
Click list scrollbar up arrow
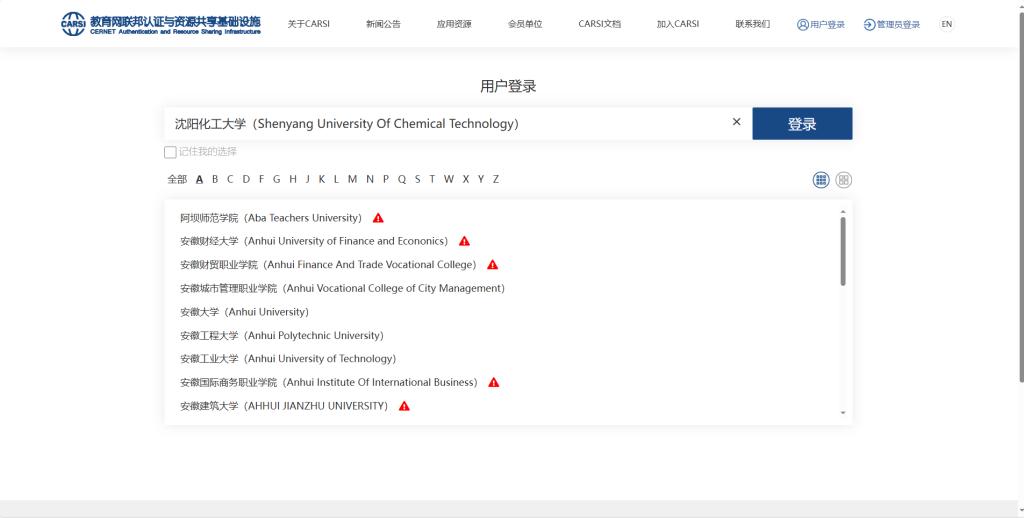[843, 212]
